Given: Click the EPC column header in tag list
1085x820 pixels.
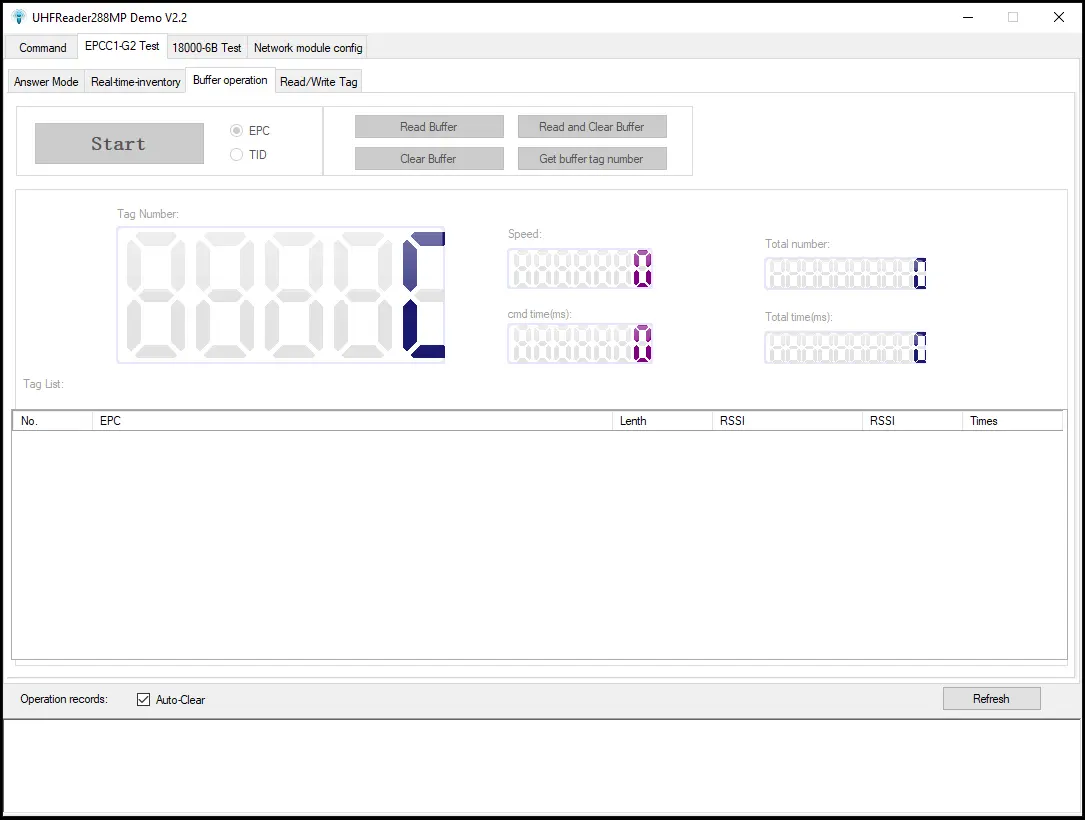Looking at the screenshot, I should pos(350,421).
